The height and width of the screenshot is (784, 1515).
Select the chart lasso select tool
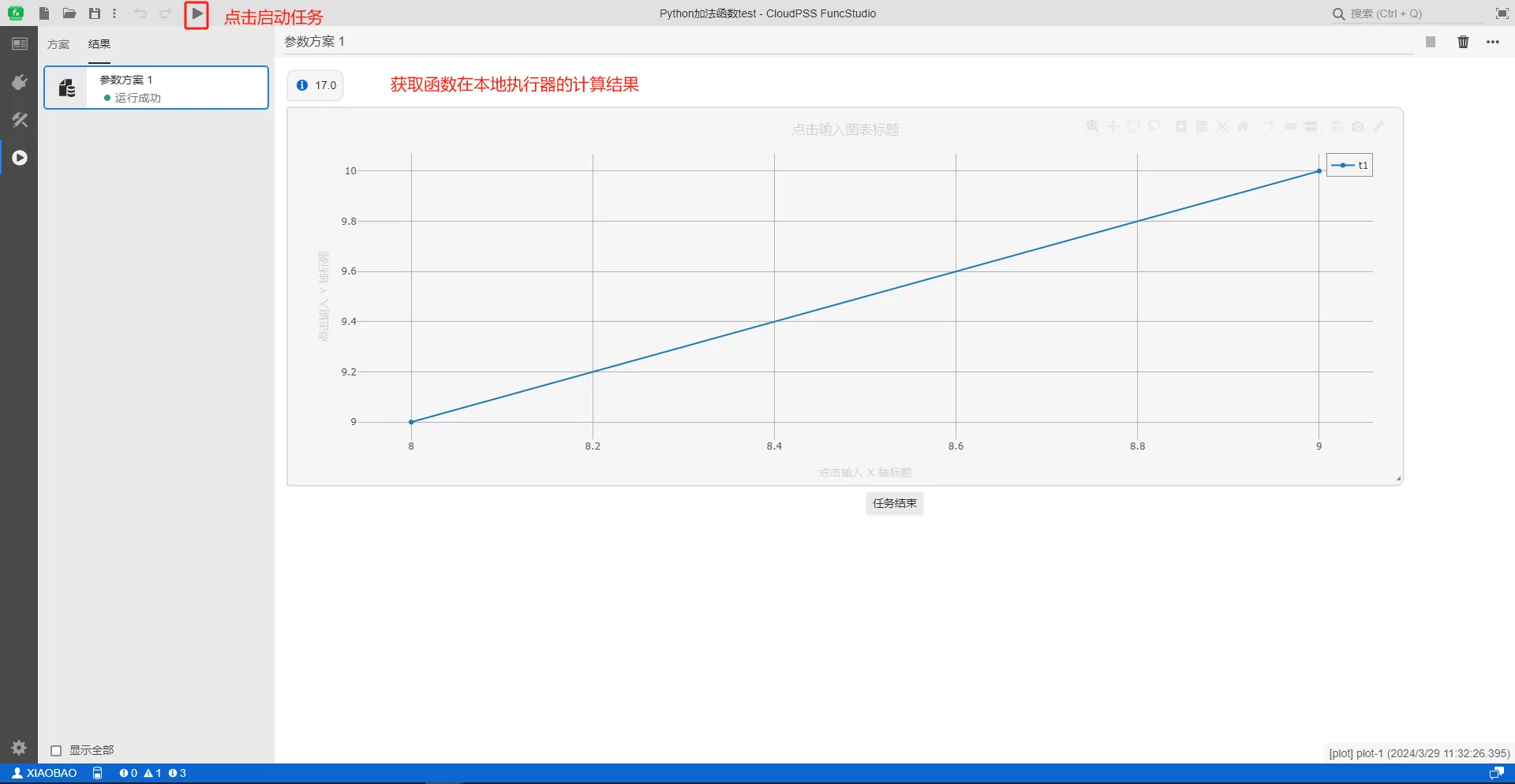point(1154,126)
